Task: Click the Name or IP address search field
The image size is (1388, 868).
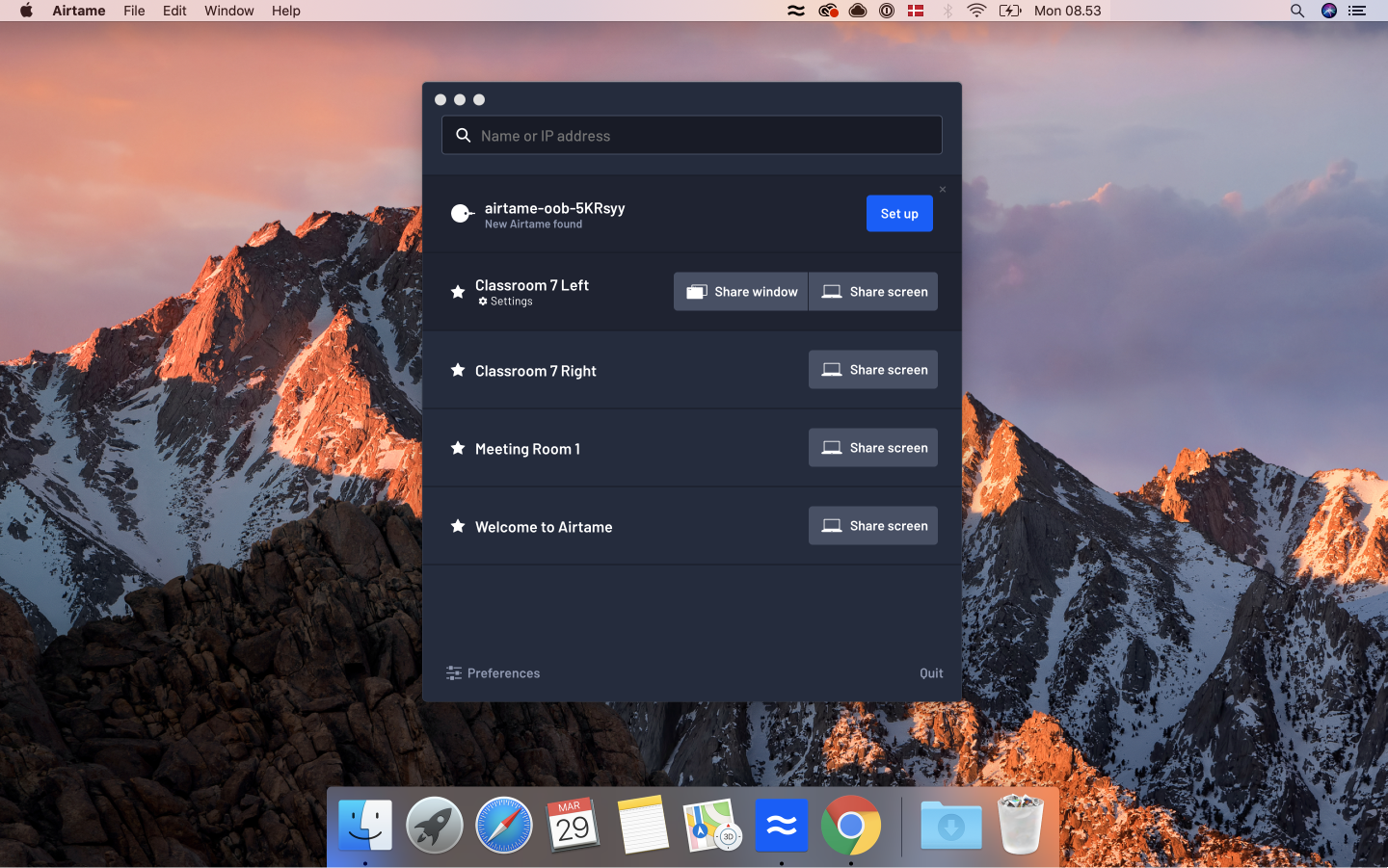Action: coord(692,135)
